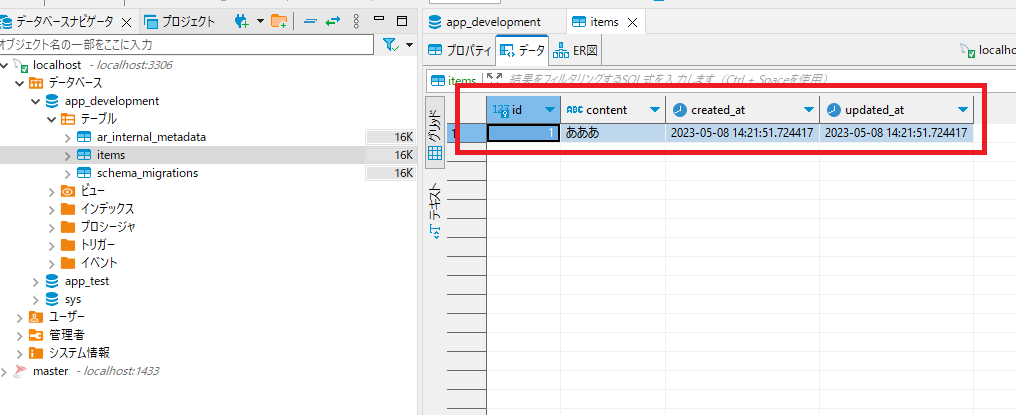
Task: Expand the プロシージャ folder
Action: [x=52, y=227]
